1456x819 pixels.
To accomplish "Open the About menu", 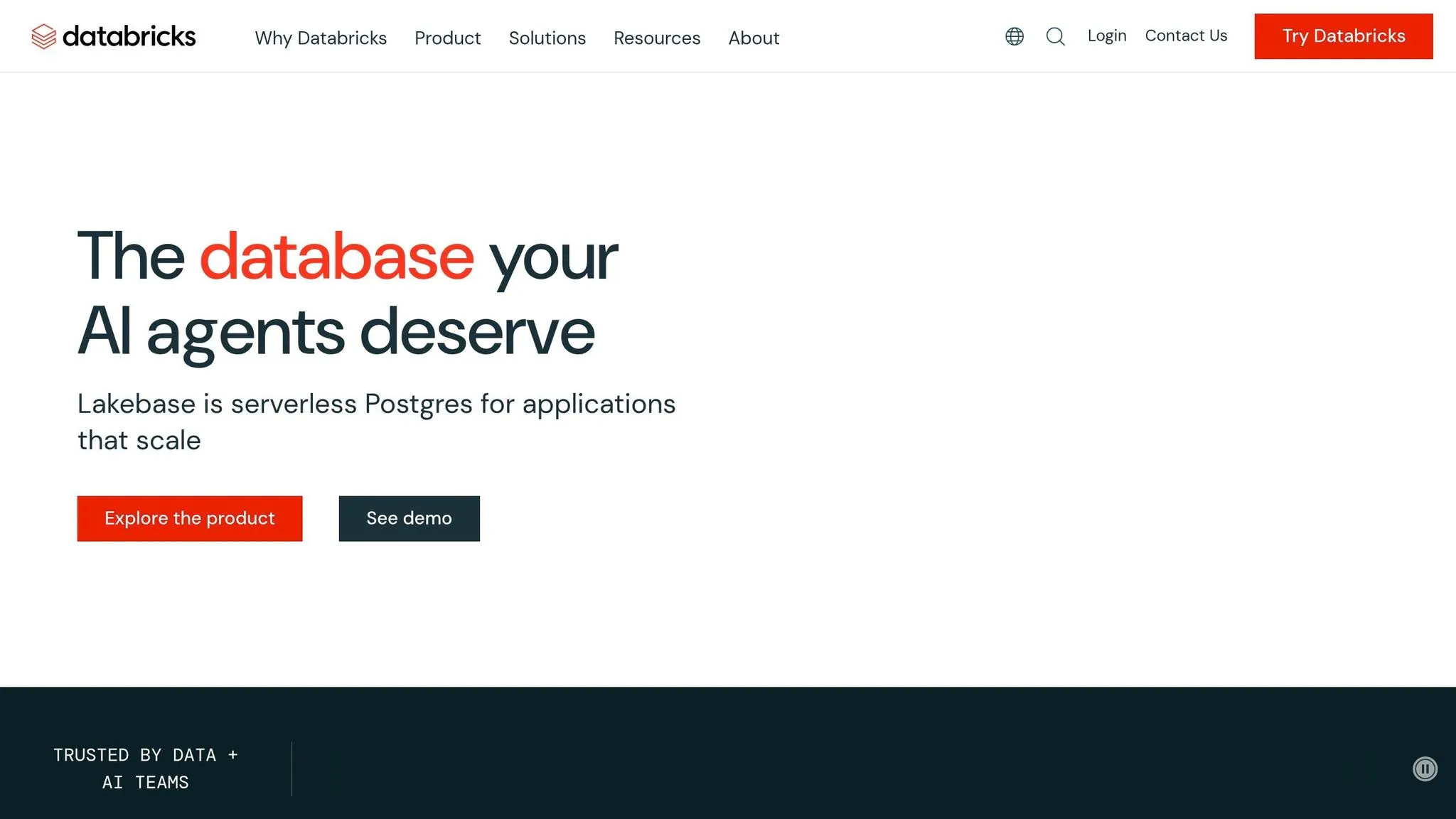I will pyautogui.click(x=754, y=38).
